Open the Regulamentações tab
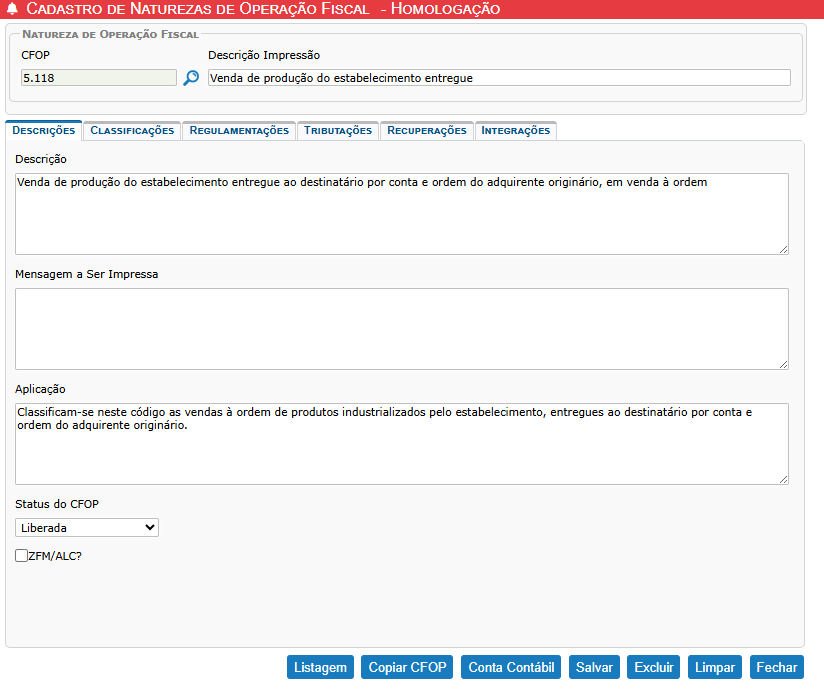 tap(239, 130)
